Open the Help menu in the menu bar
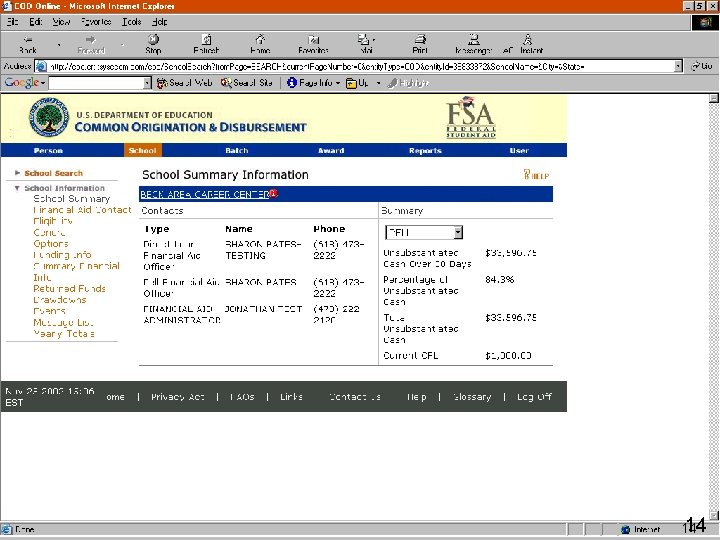This screenshot has width=720, height=540. (159, 22)
